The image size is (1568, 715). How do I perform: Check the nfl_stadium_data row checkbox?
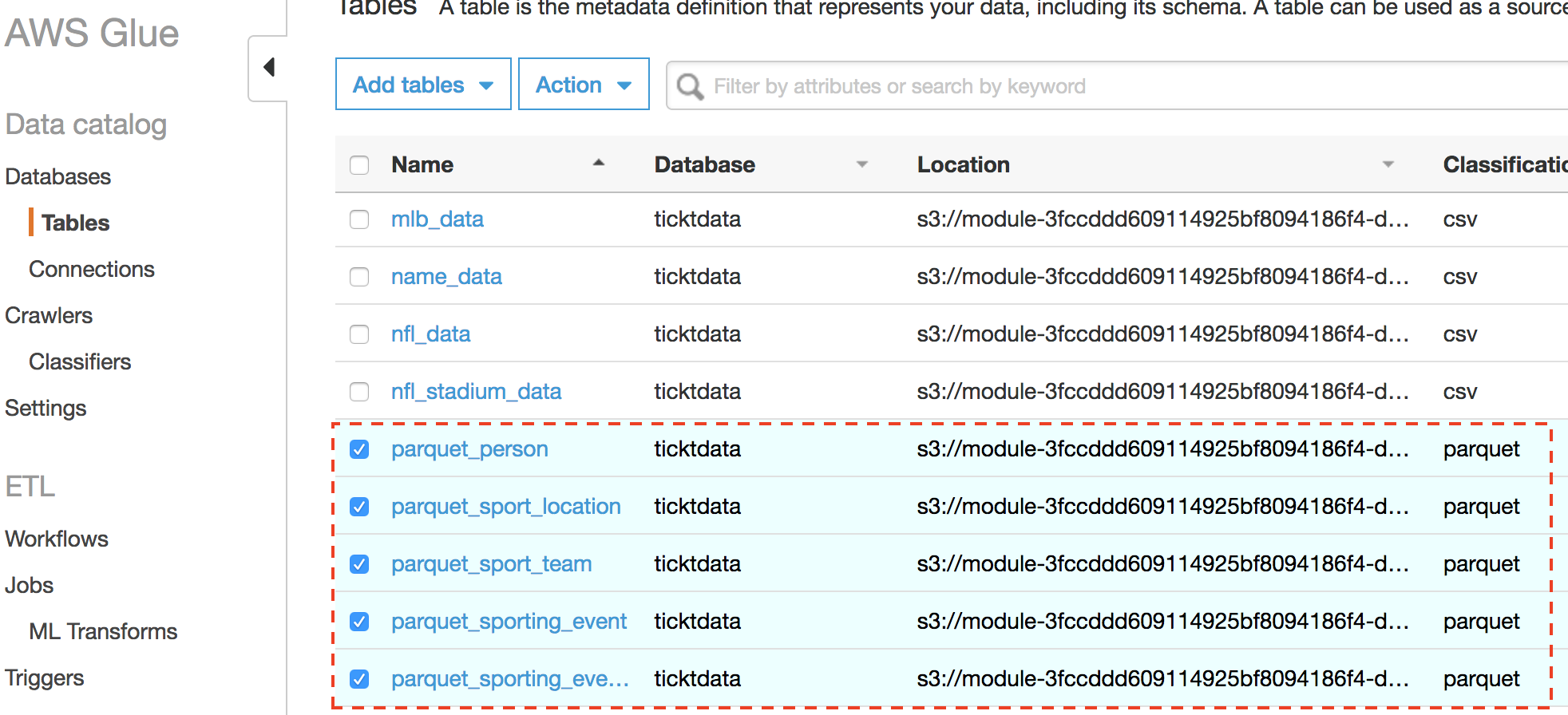coord(359,392)
